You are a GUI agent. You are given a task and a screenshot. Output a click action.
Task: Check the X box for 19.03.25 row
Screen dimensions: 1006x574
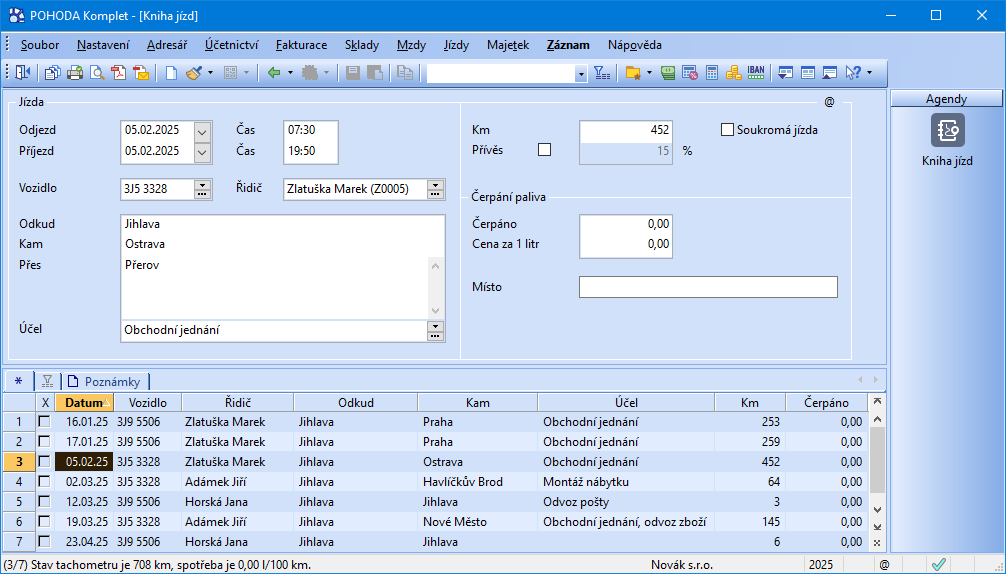tap(44, 521)
